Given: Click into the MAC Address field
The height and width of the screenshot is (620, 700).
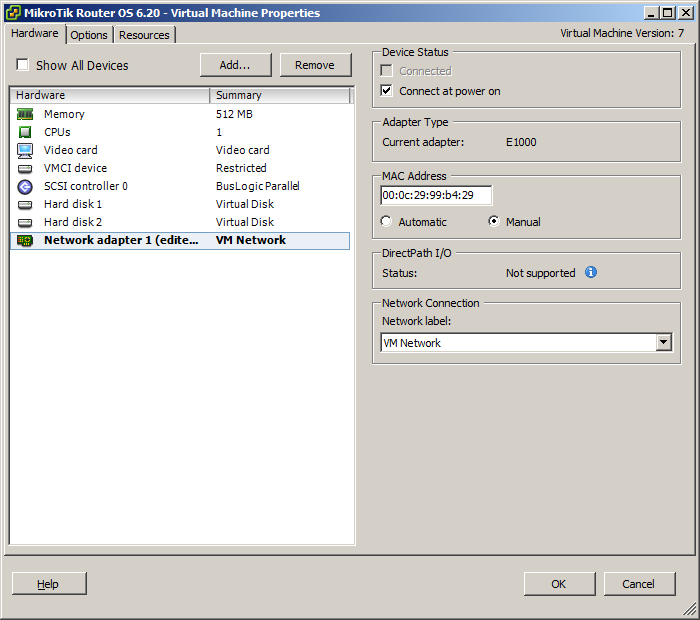Looking at the screenshot, I should point(436,195).
